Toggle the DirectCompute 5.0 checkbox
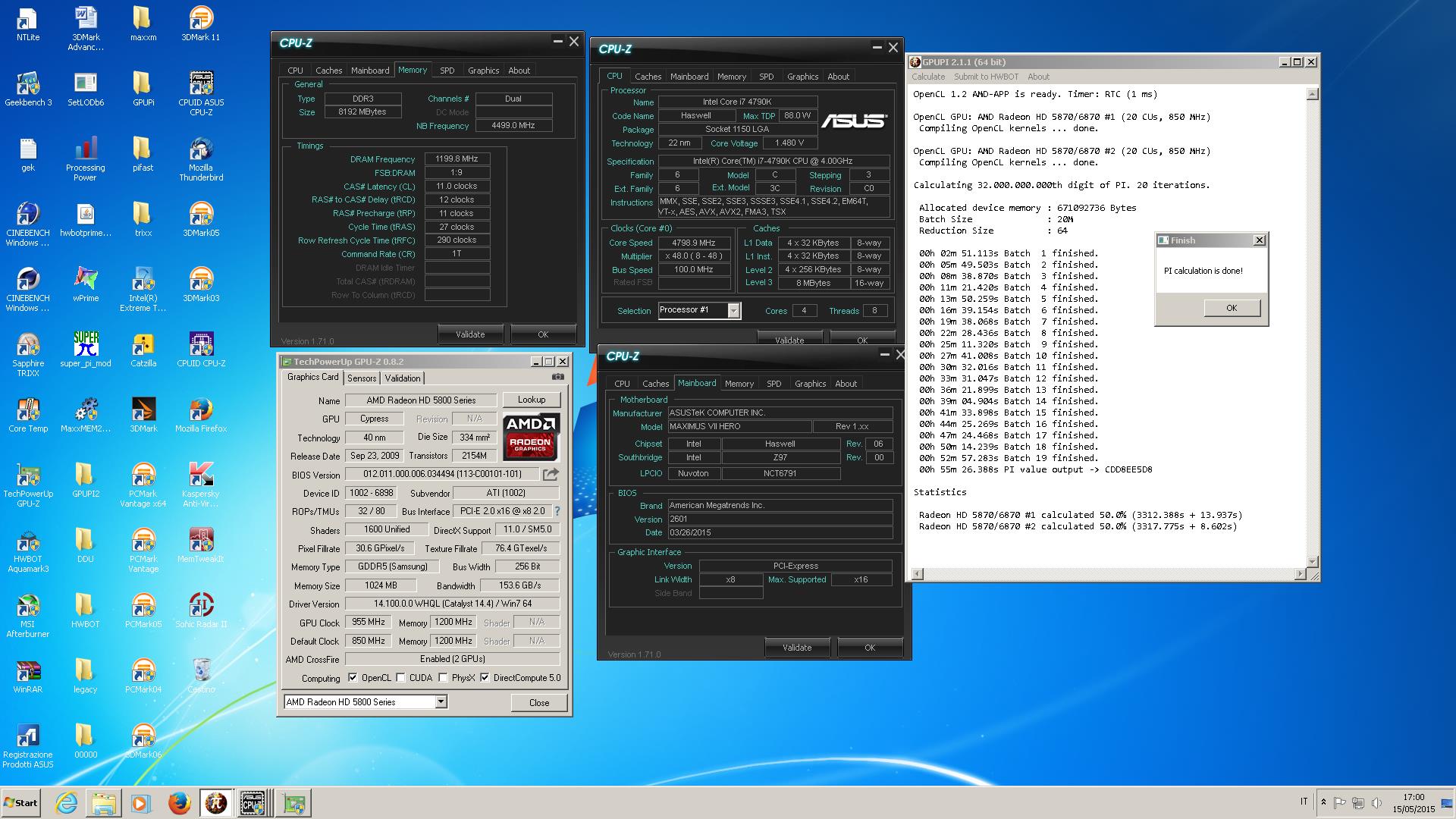Screen dimensions: 1456x819 click(485, 678)
